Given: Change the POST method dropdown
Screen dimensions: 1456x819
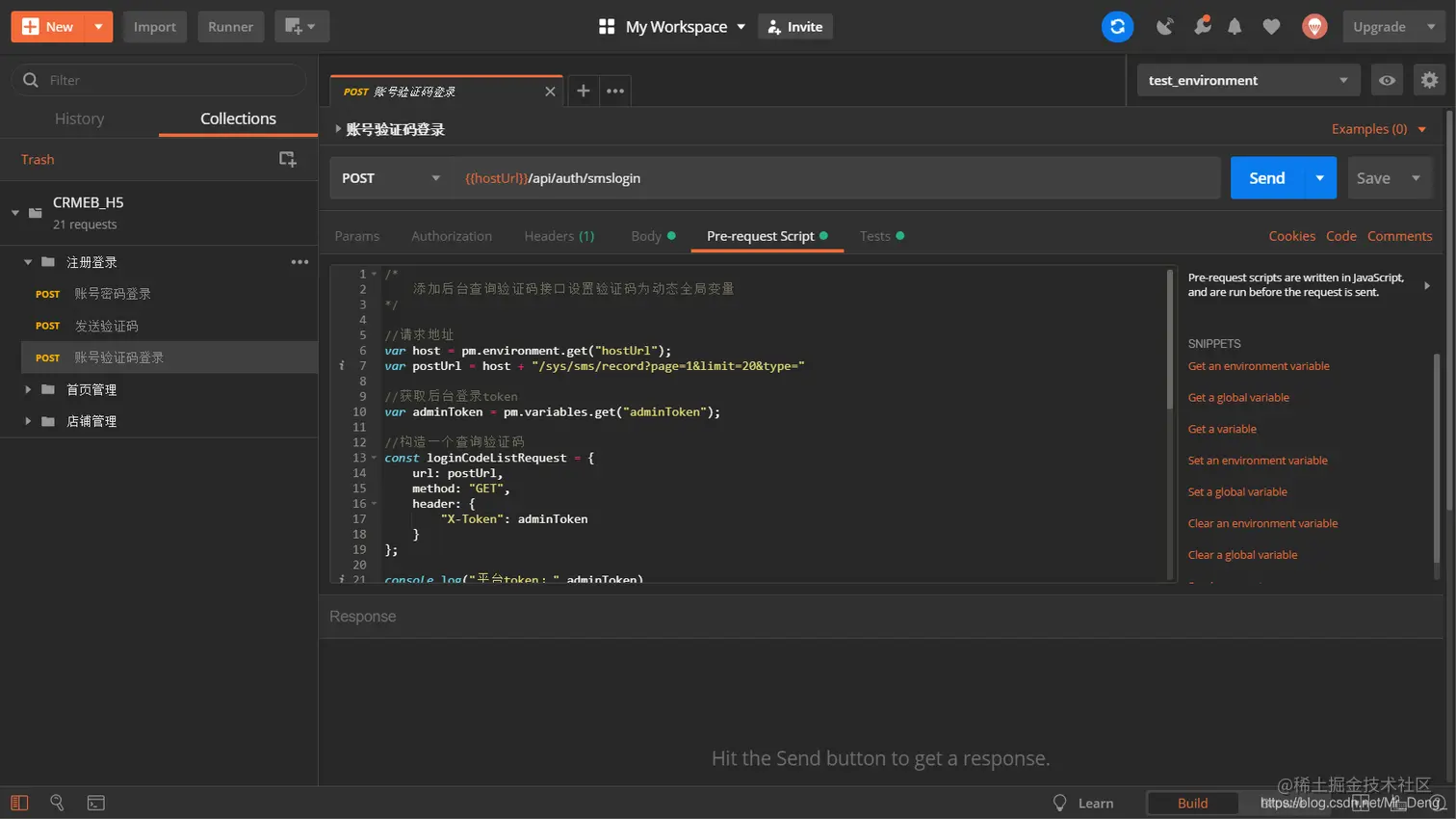Looking at the screenshot, I should coord(391,178).
